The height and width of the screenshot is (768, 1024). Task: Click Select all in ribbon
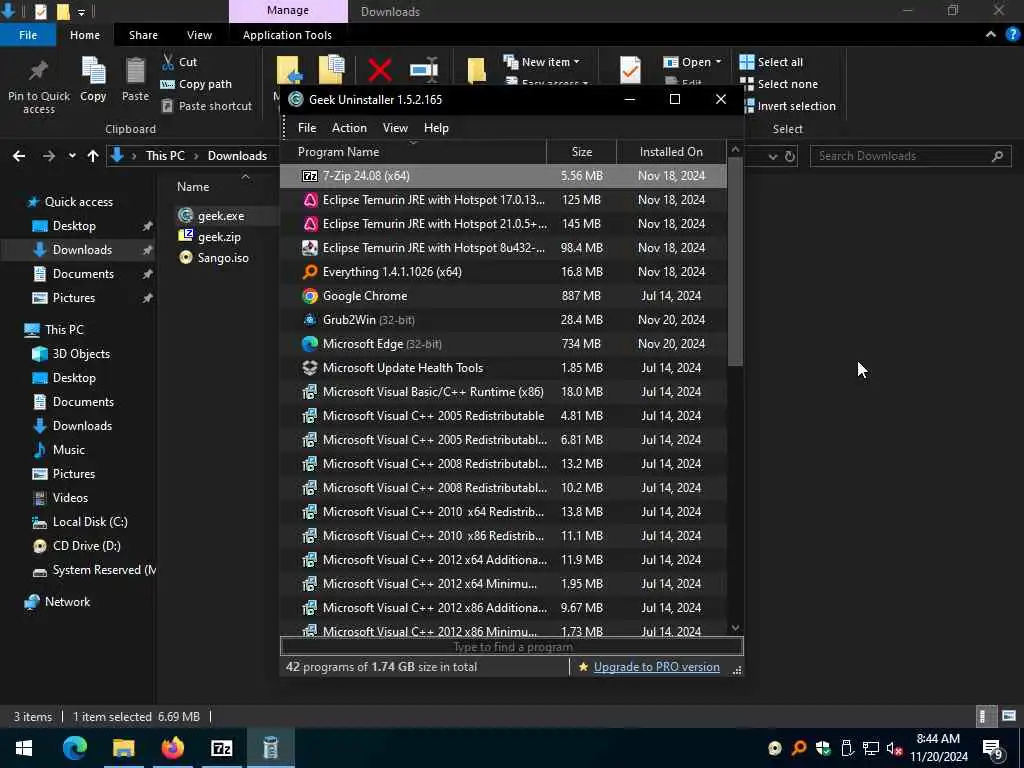pyautogui.click(x=771, y=62)
